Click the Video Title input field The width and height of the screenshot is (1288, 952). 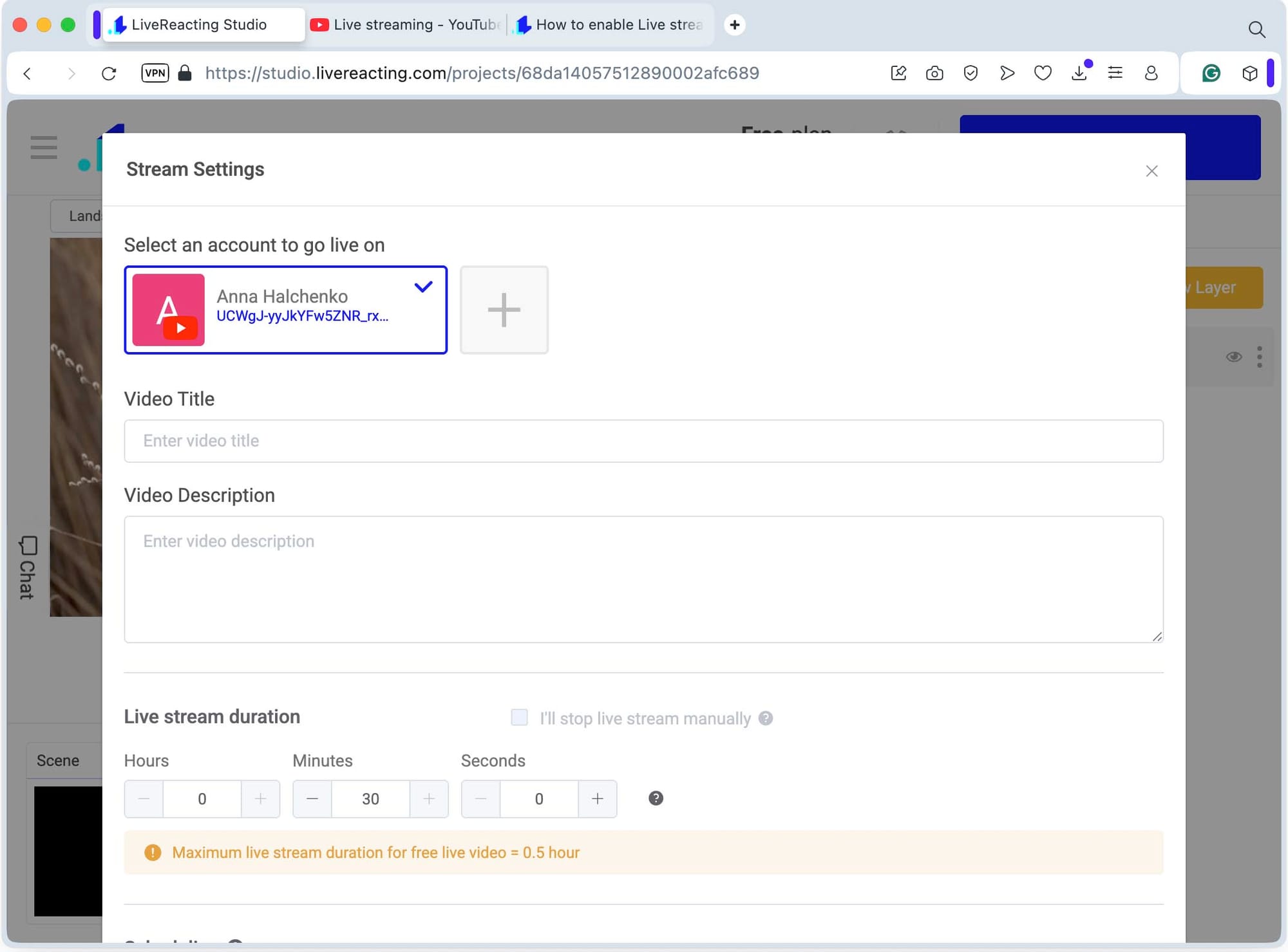[643, 441]
